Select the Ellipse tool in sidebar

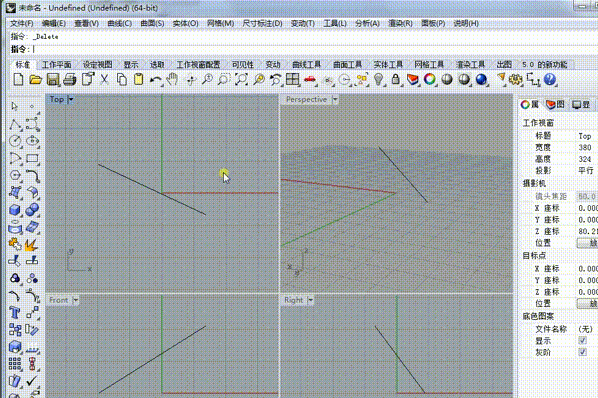(32, 141)
